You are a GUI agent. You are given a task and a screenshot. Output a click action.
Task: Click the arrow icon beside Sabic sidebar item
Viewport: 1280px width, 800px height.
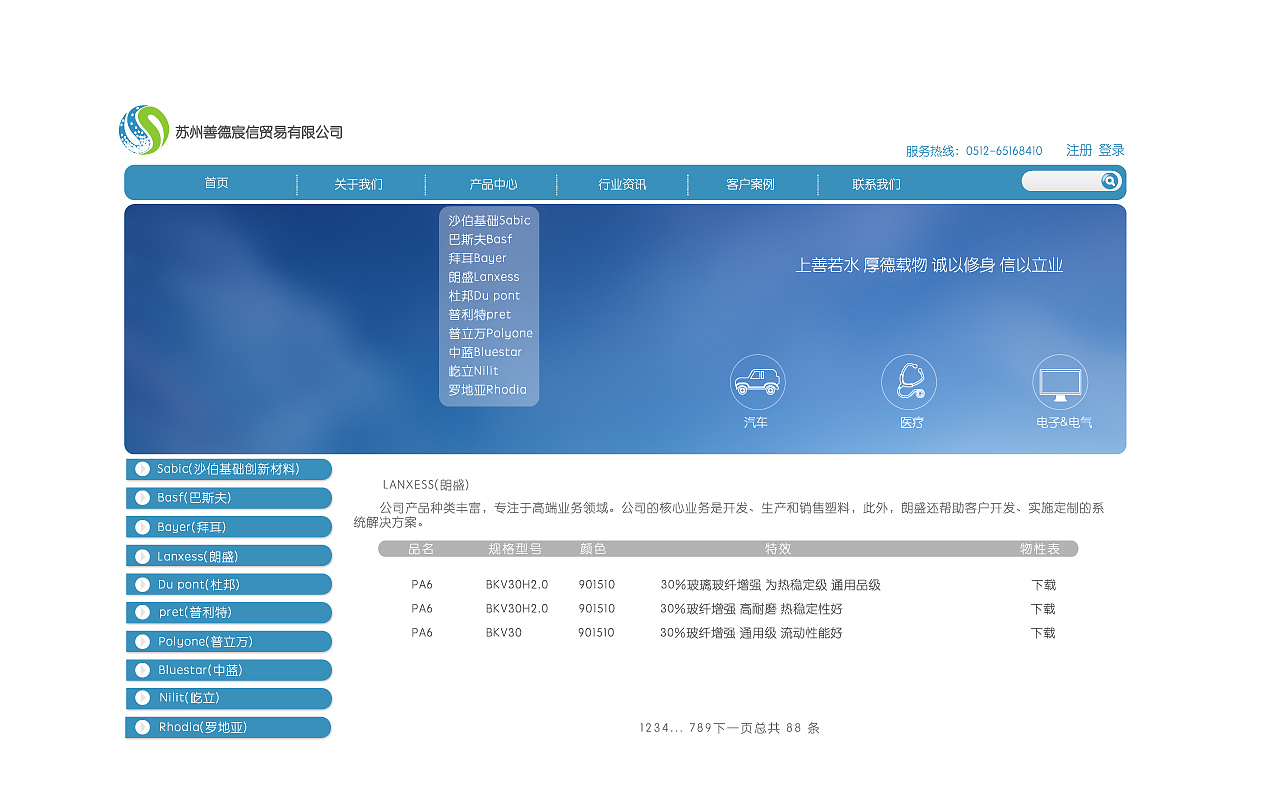coord(142,469)
